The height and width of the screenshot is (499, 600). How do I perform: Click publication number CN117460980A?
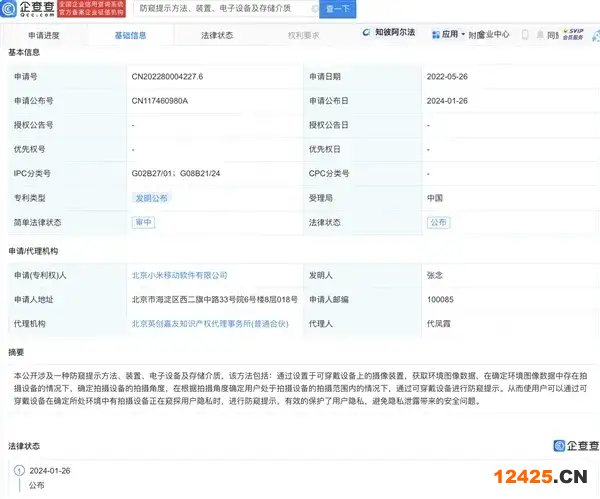(160, 101)
